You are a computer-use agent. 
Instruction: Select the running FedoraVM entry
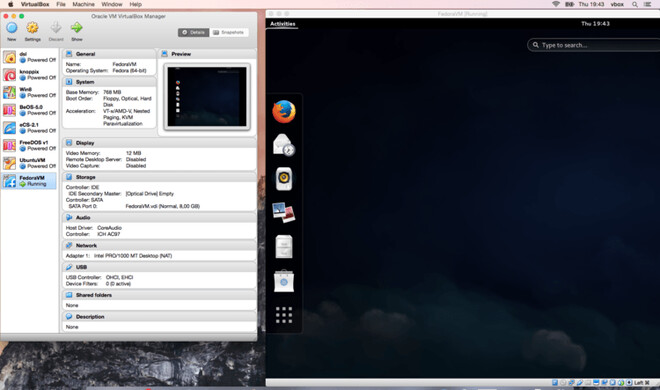29,181
